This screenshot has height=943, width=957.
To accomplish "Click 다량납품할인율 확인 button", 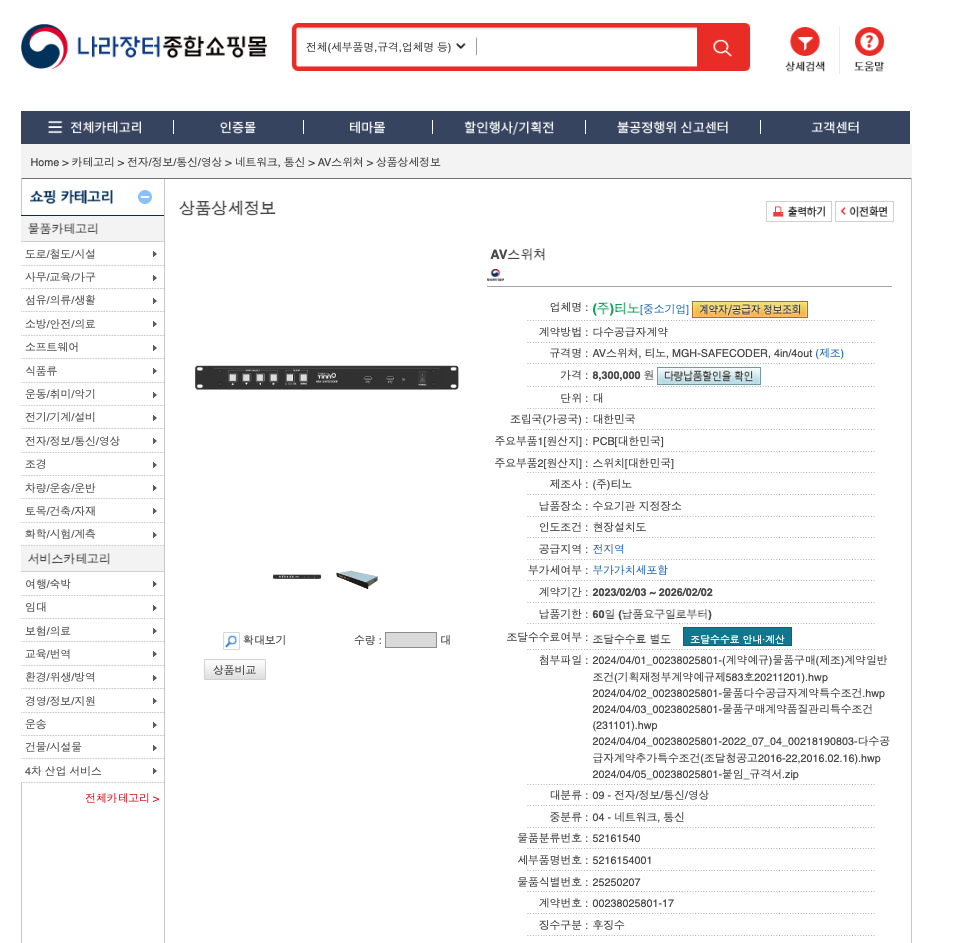I will tap(709, 376).
